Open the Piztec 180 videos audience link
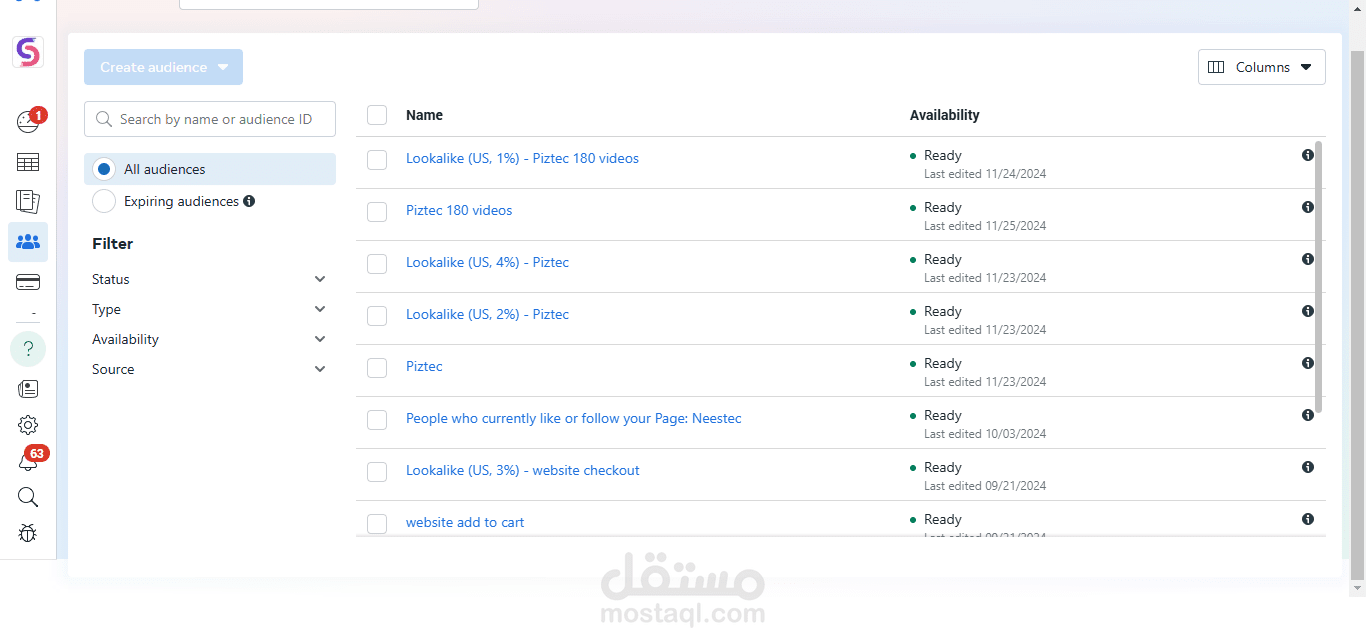Screen dimensions: 1366x641 pyautogui.click(x=459, y=210)
